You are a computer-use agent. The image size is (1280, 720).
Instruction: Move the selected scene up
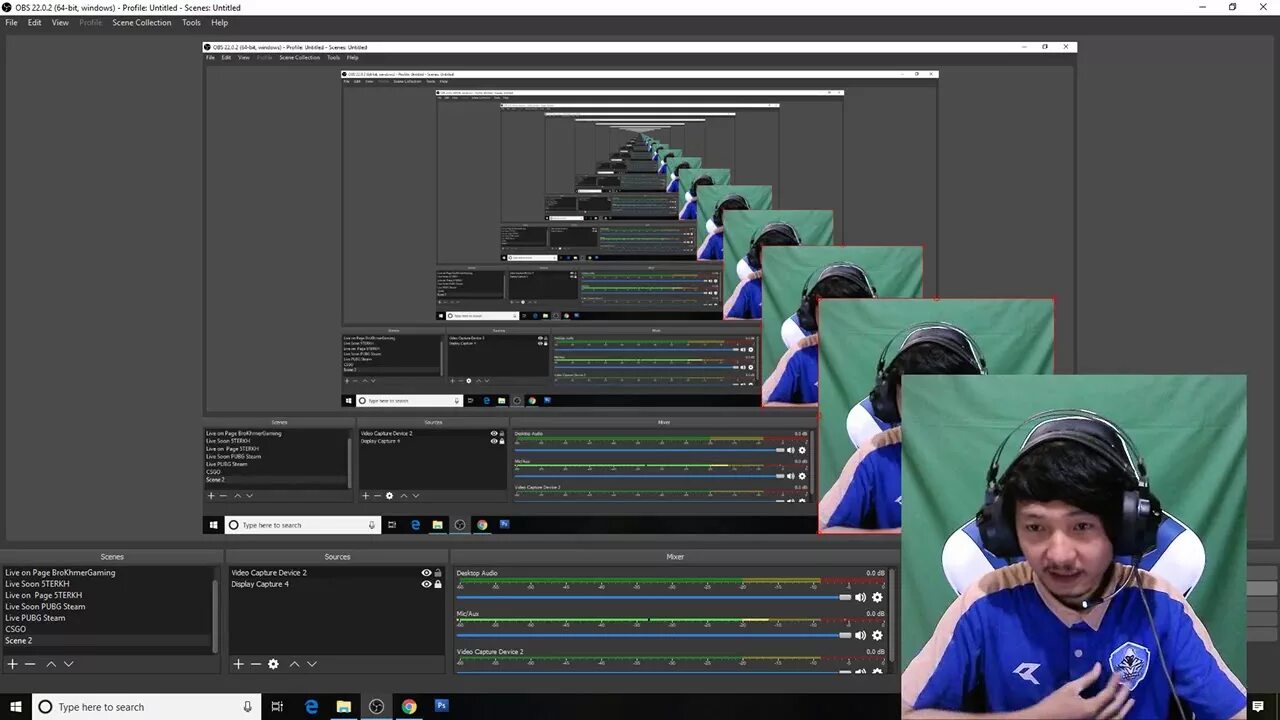[51, 664]
